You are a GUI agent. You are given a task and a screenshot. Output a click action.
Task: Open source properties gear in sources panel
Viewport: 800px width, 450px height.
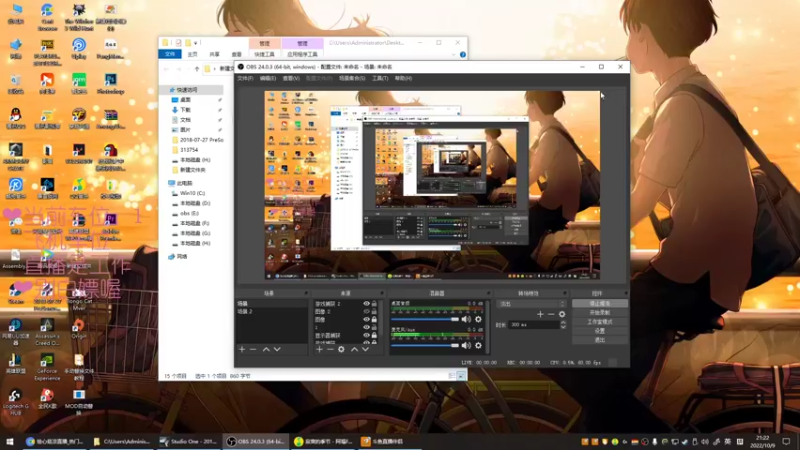click(341, 349)
